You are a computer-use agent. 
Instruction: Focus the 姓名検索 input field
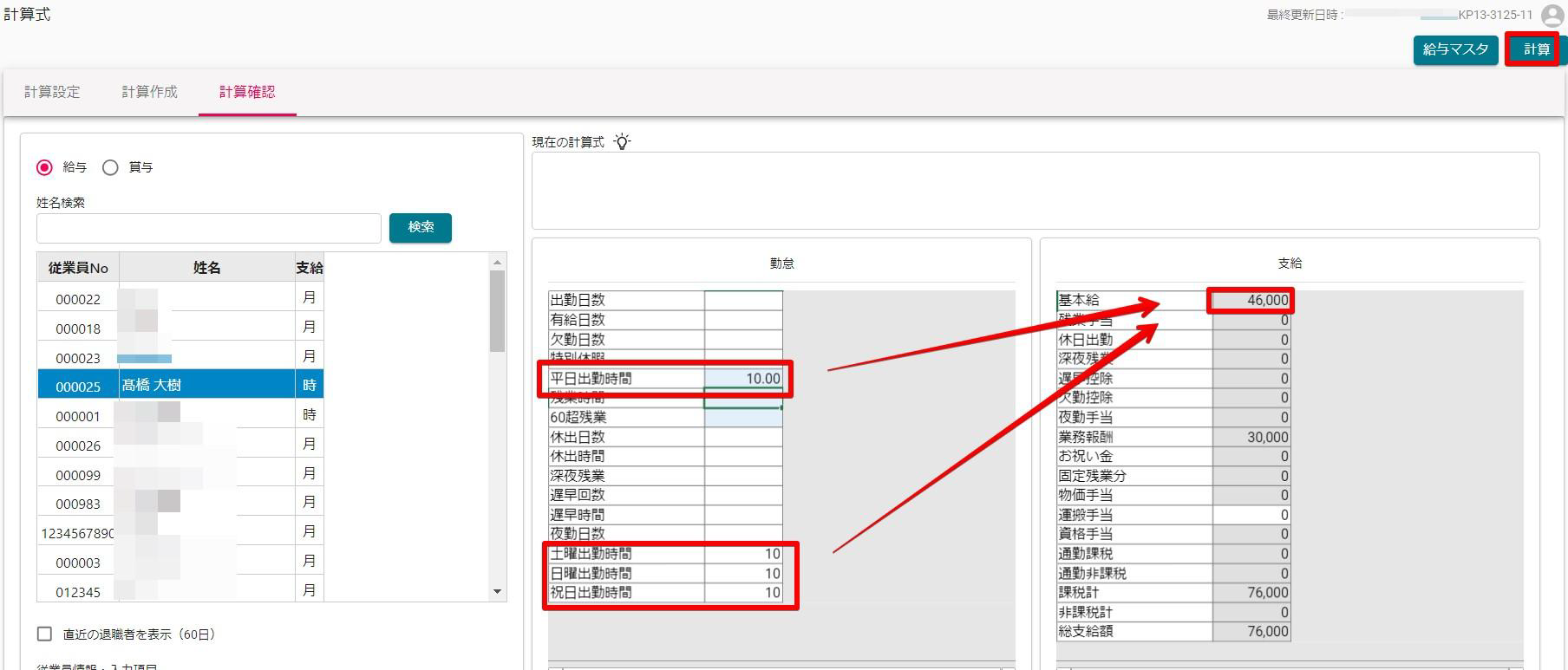(209, 228)
